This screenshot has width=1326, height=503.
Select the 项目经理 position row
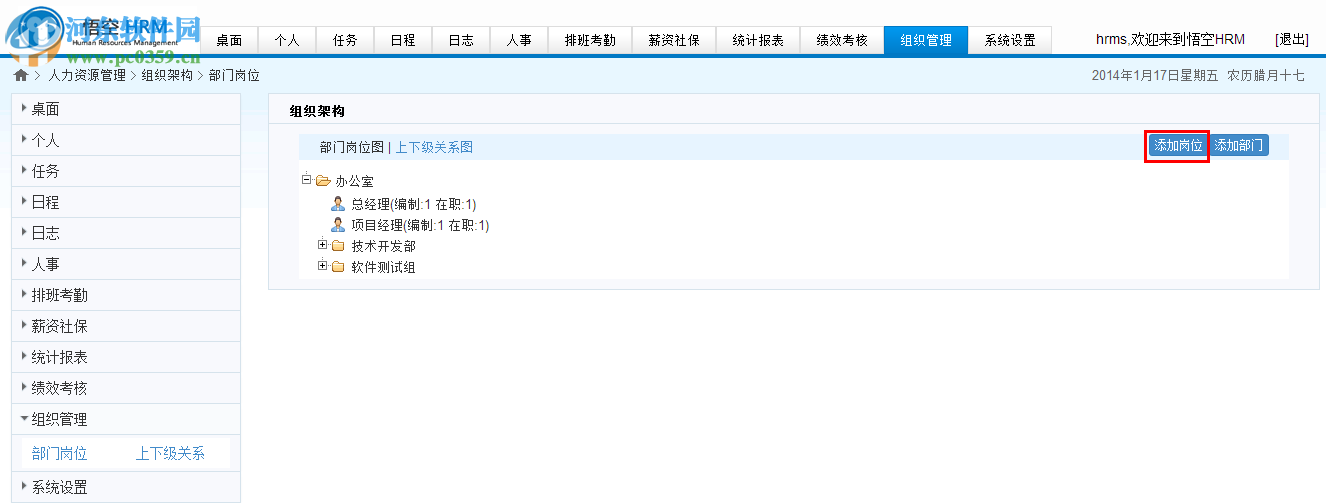point(420,225)
